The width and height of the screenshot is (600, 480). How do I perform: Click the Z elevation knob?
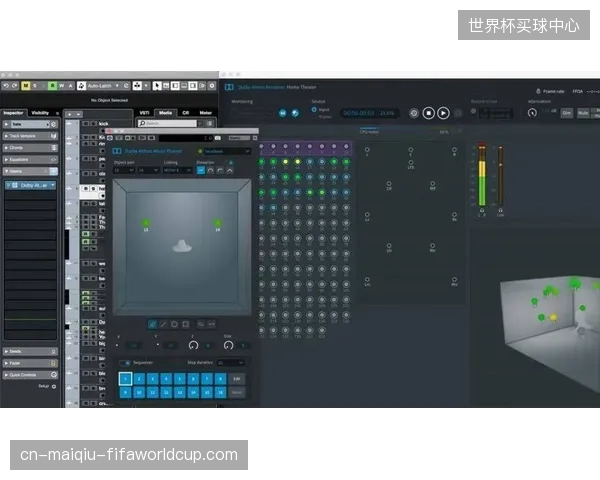click(x=193, y=345)
